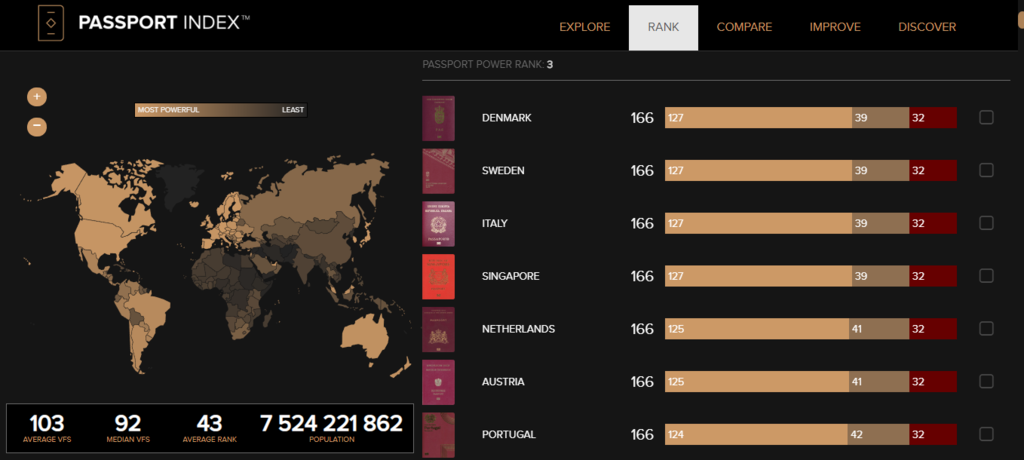Switch to the Compare tab

[744, 27]
